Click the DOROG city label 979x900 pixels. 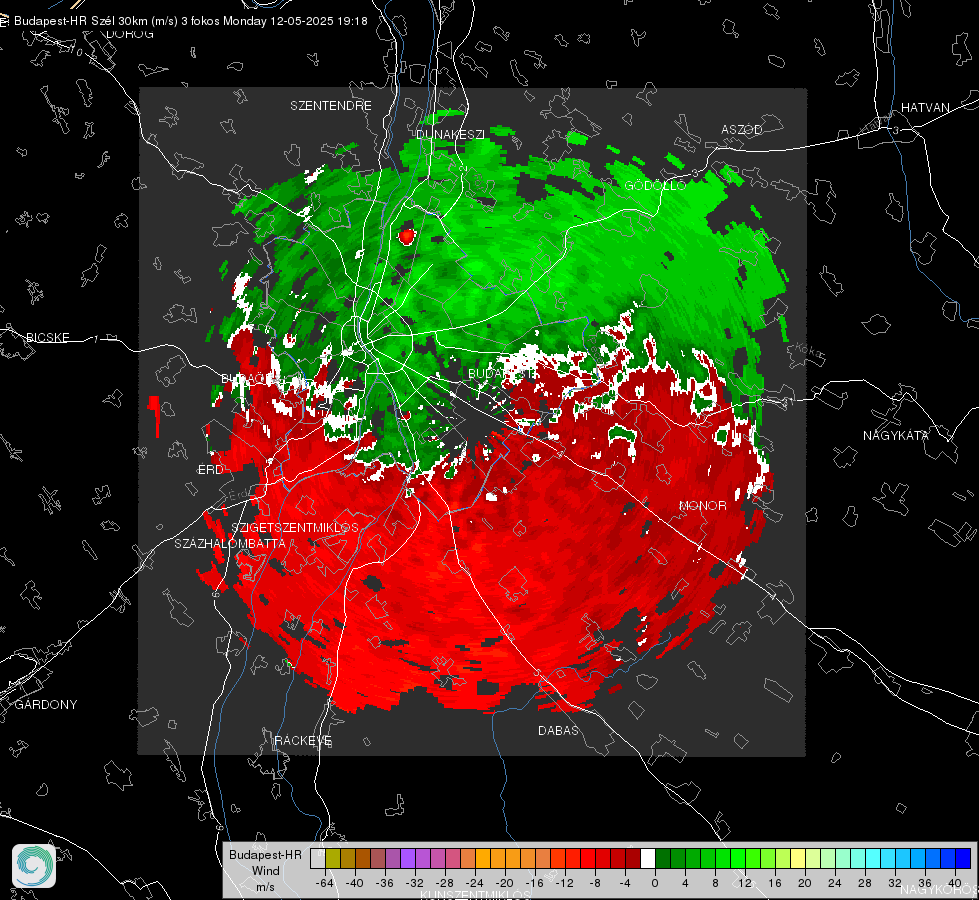[x=130, y=34]
